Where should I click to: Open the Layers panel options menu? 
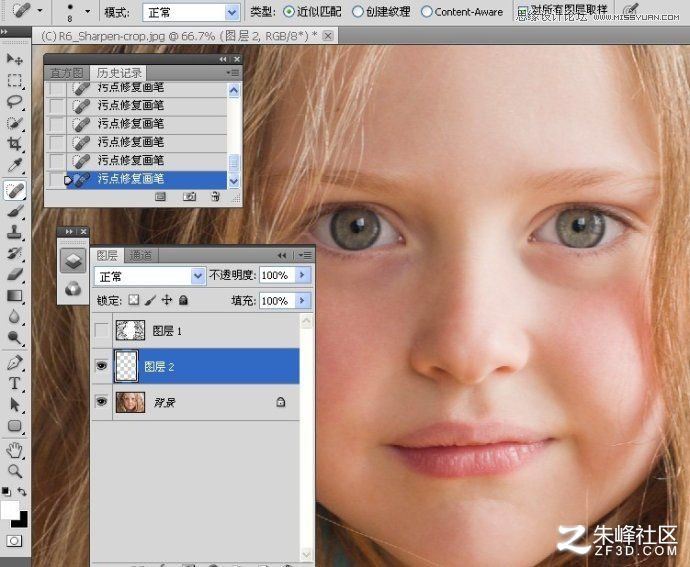[305, 255]
